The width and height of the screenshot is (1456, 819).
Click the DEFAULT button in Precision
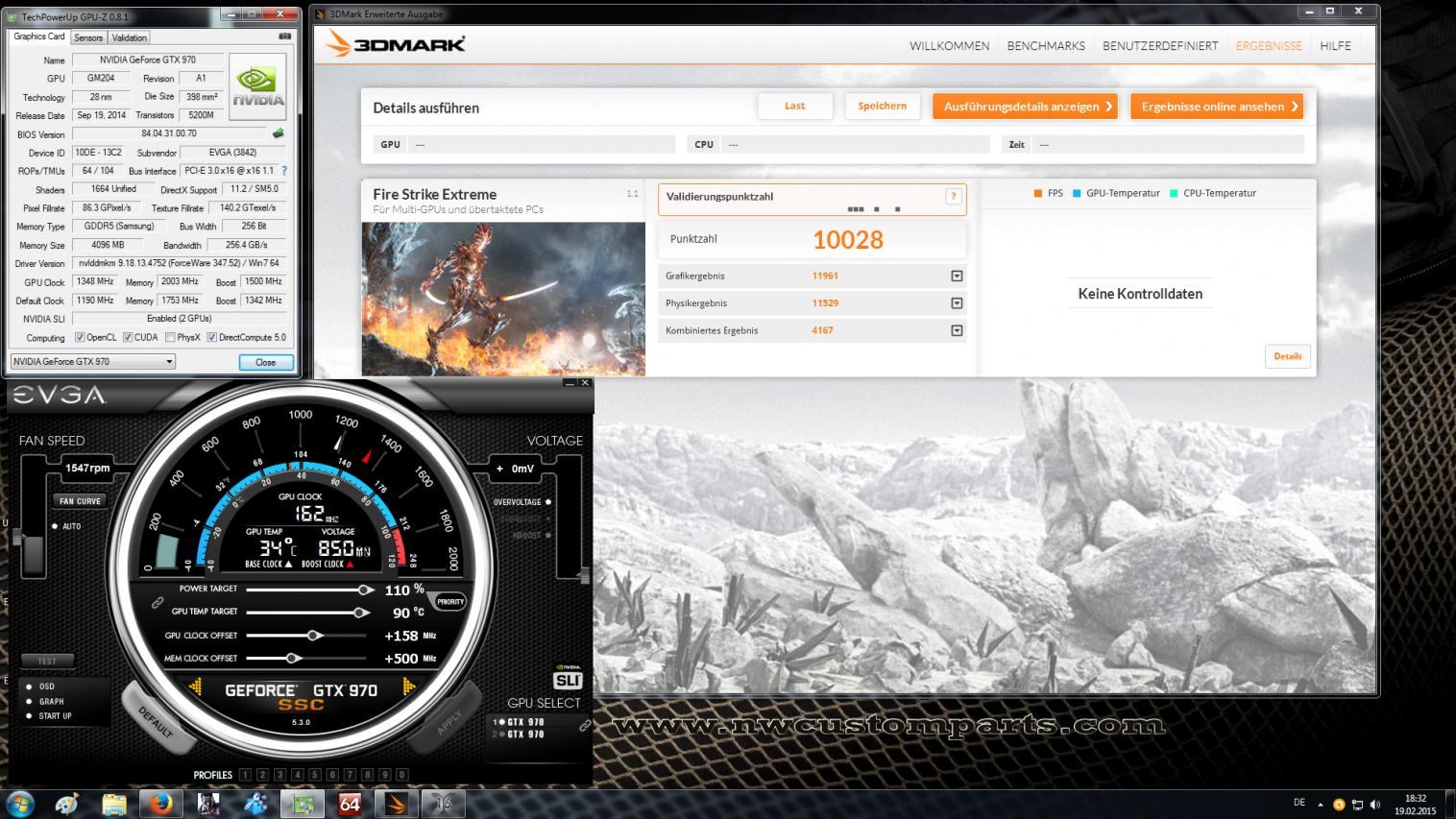pos(157,721)
